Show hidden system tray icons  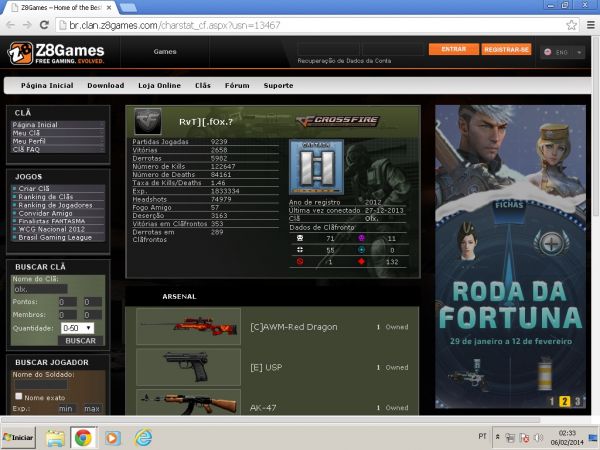click(x=497, y=437)
